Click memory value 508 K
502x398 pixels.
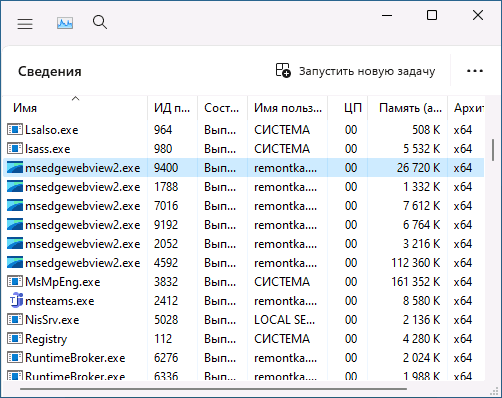426,130
